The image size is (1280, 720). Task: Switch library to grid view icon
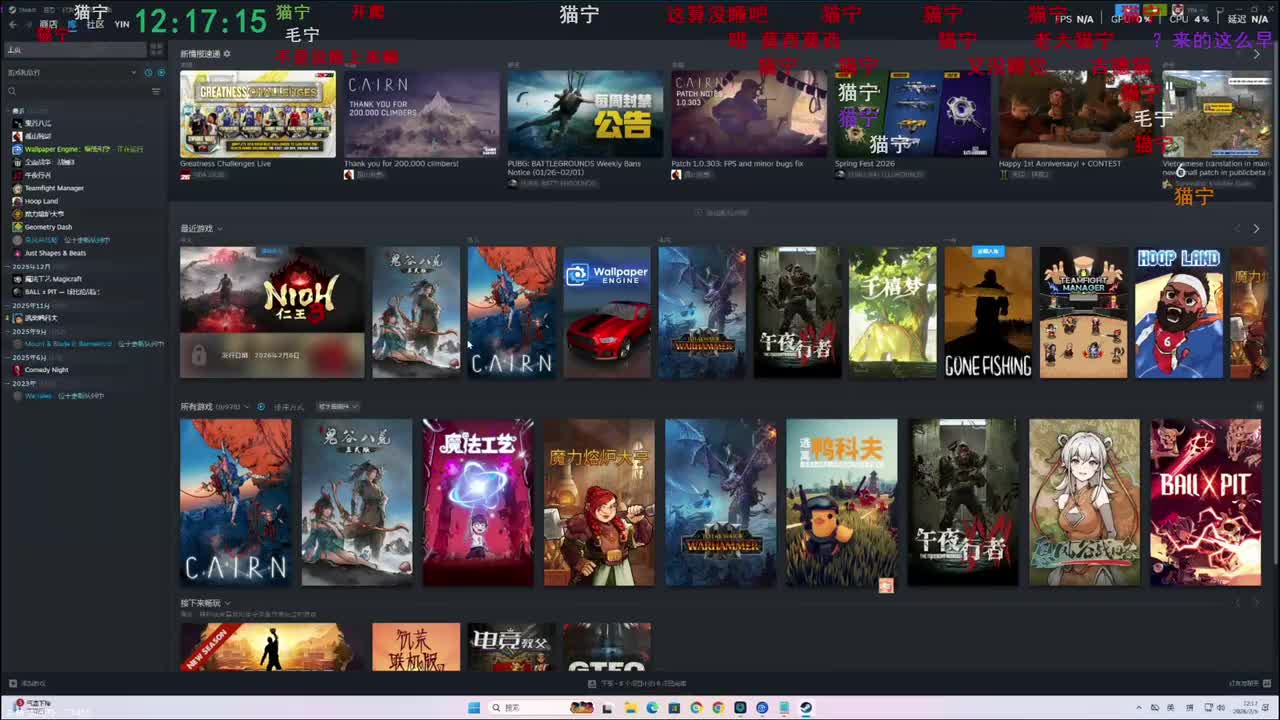point(156,49)
